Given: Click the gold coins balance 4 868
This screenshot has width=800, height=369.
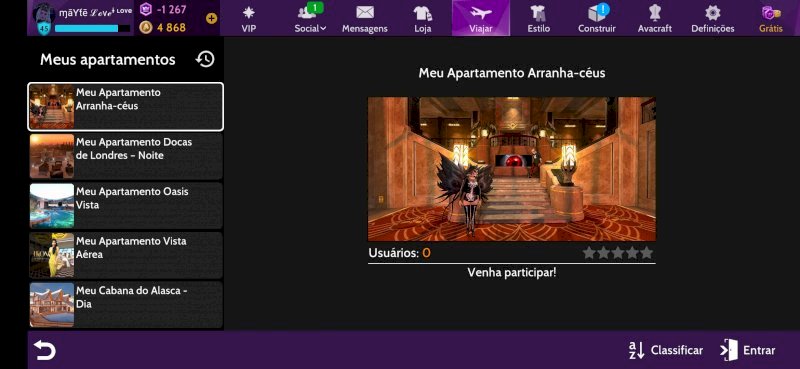Looking at the screenshot, I should click(163, 28).
